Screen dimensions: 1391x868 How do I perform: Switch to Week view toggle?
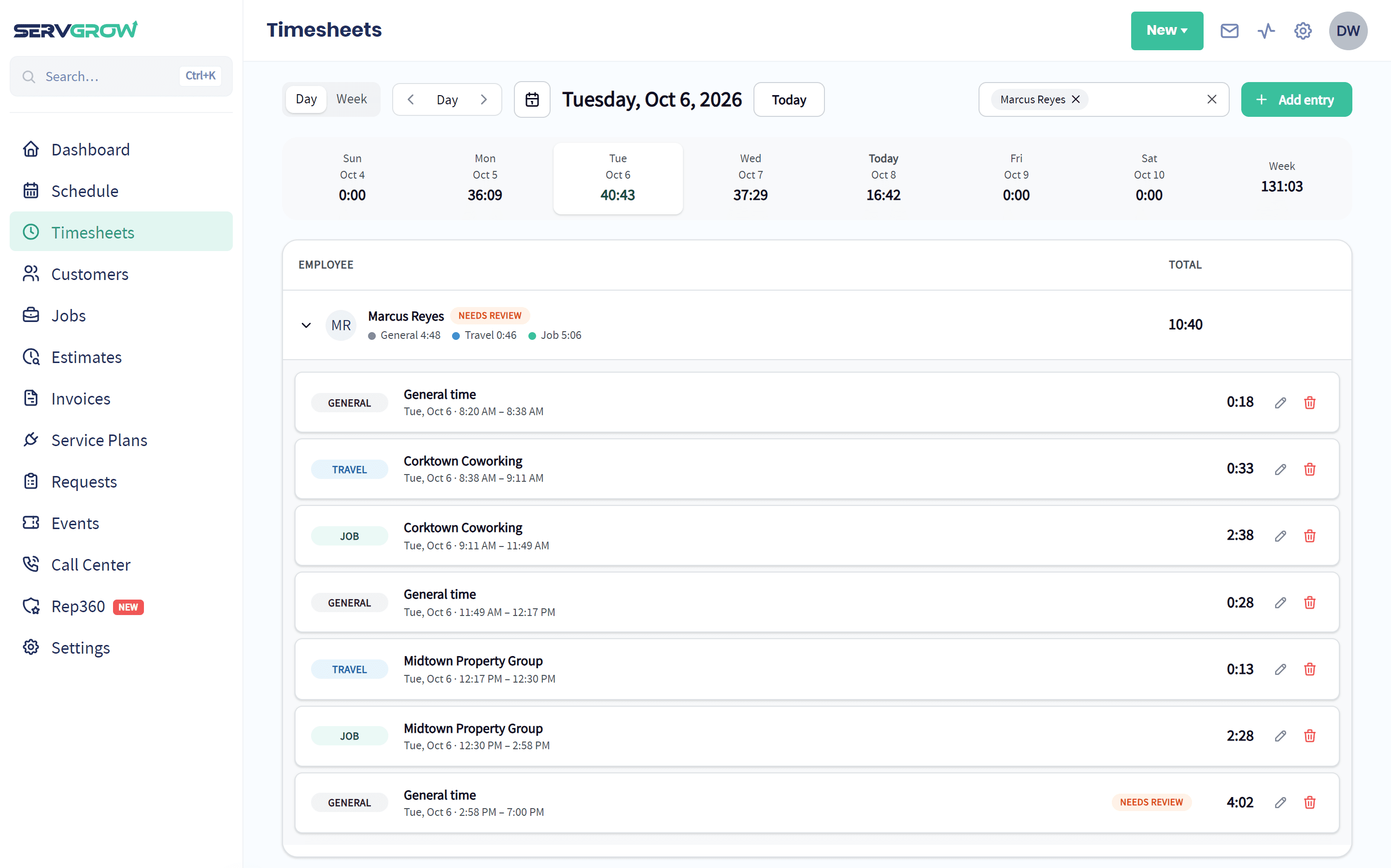(x=352, y=99)
